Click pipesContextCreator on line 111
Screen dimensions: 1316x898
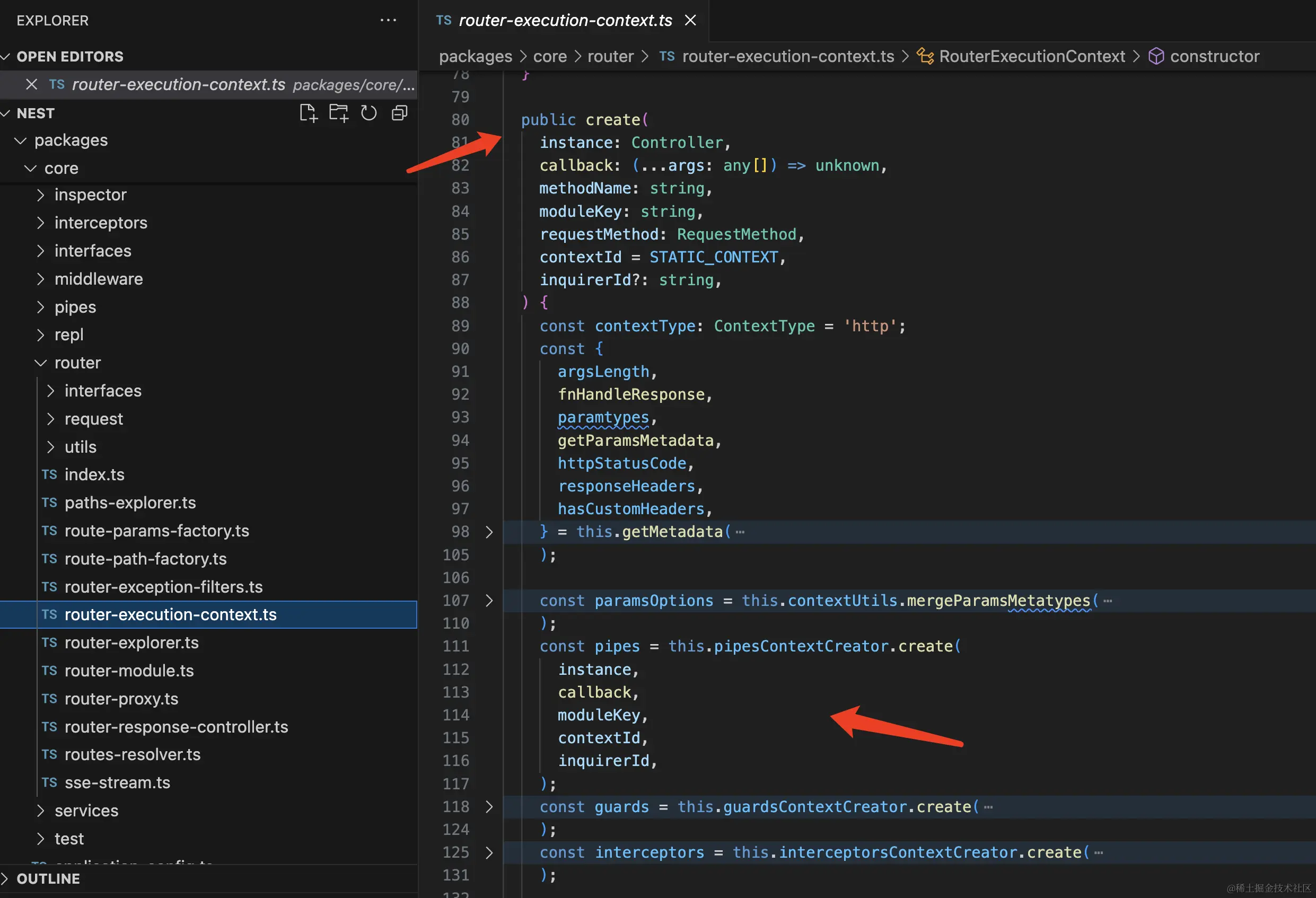(x=801, y=646)
